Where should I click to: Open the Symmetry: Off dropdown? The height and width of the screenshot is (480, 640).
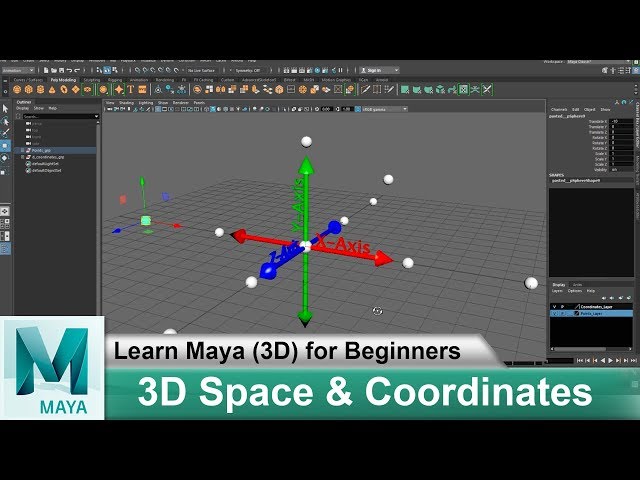click(x=250, y=71)
